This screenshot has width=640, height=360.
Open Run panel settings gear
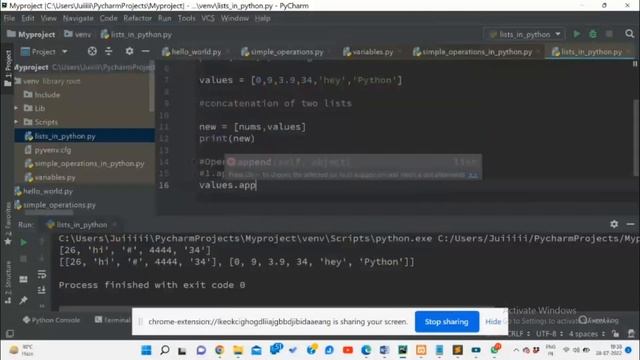click(x=614, y=224)
